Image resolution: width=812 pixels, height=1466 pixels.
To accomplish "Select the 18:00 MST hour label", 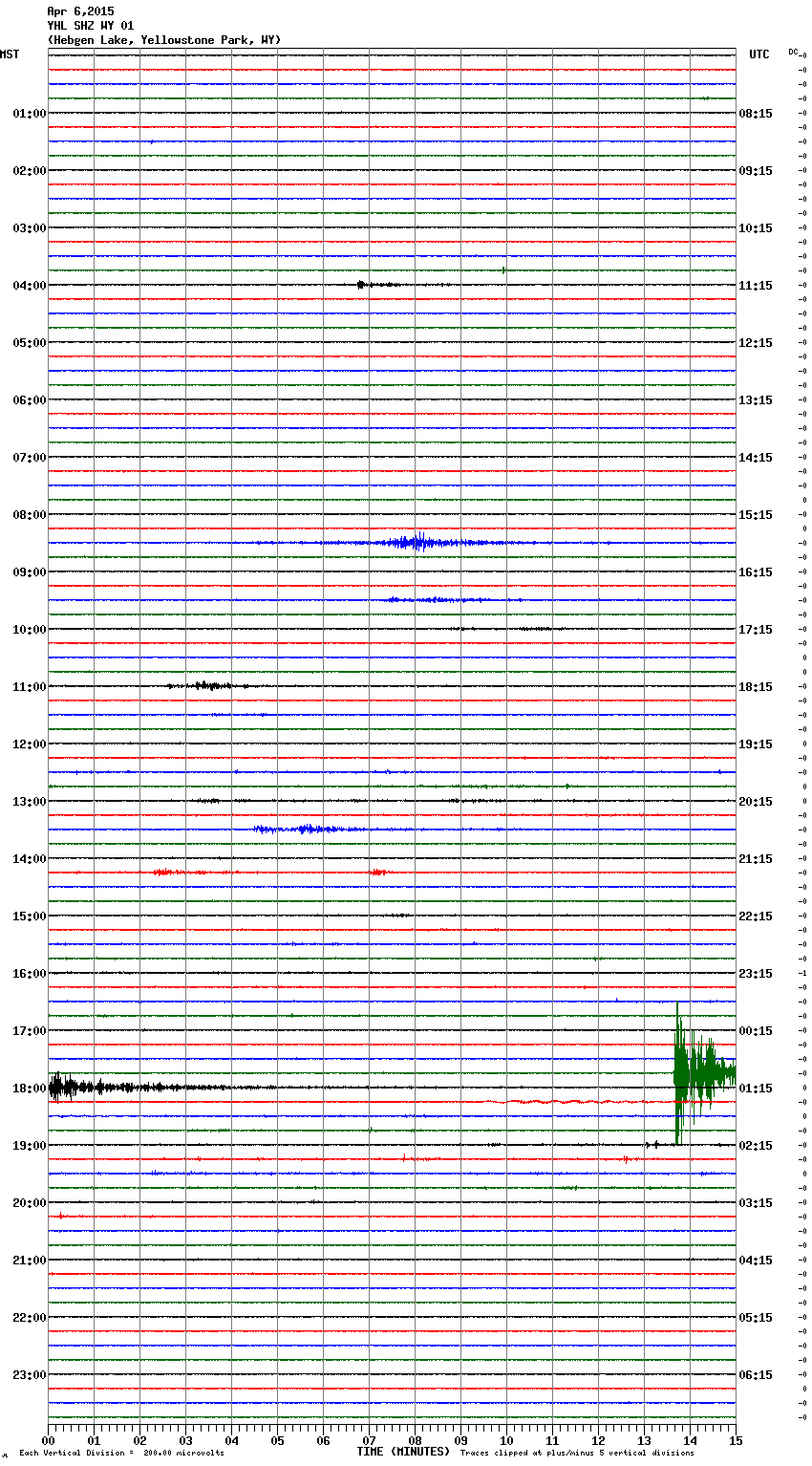I will 30,1089.
